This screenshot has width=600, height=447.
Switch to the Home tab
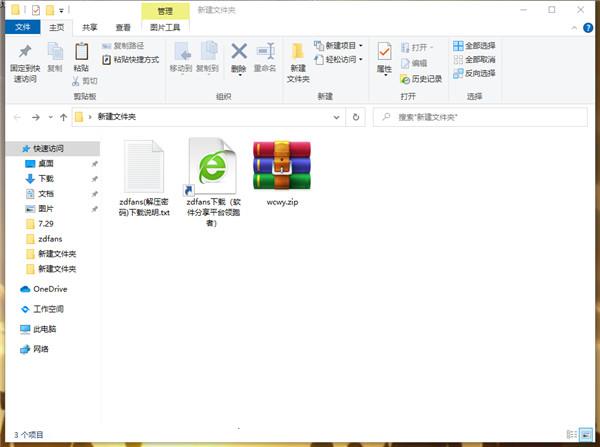57,27
